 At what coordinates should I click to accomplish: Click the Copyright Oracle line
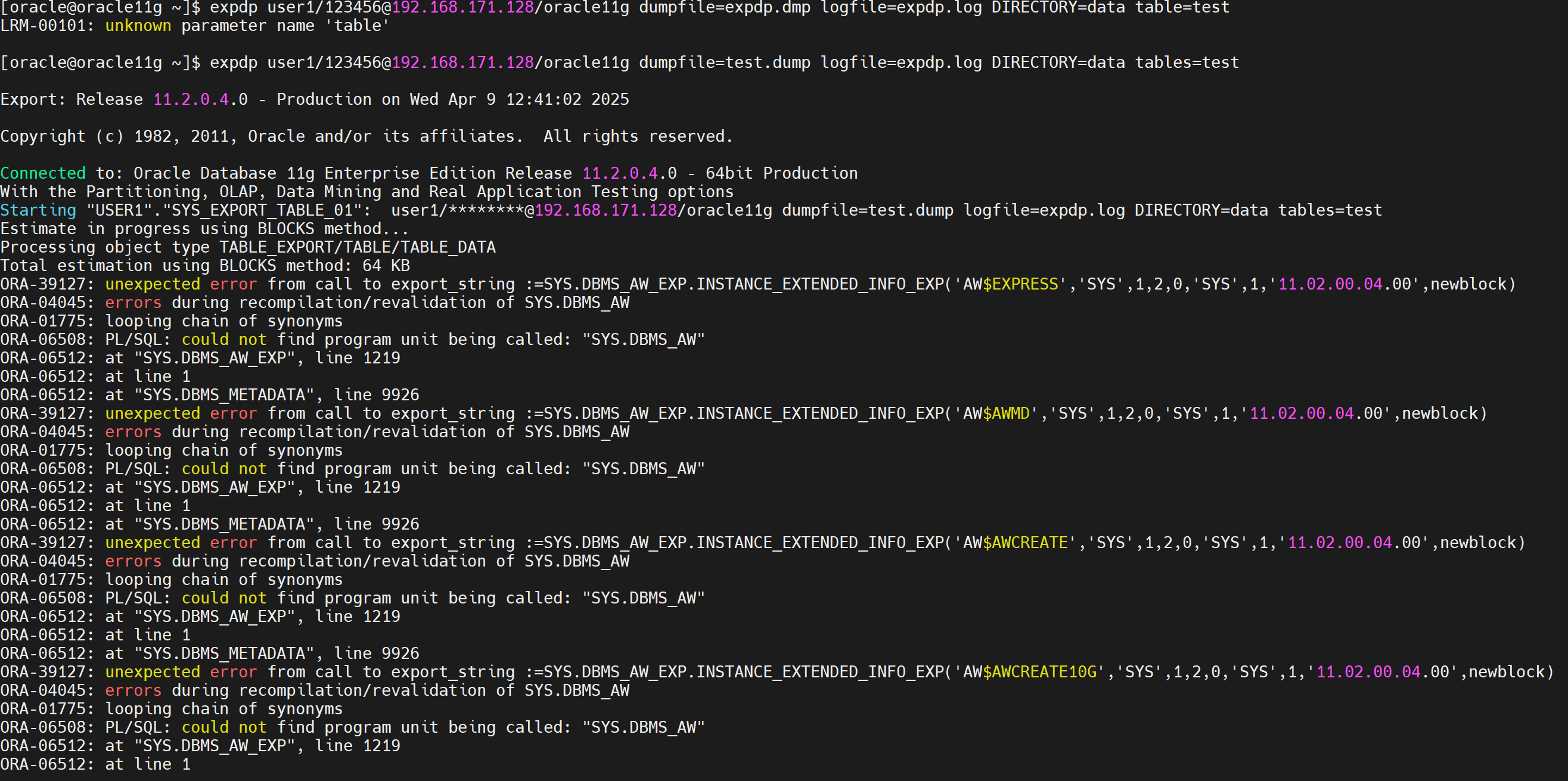365,136
